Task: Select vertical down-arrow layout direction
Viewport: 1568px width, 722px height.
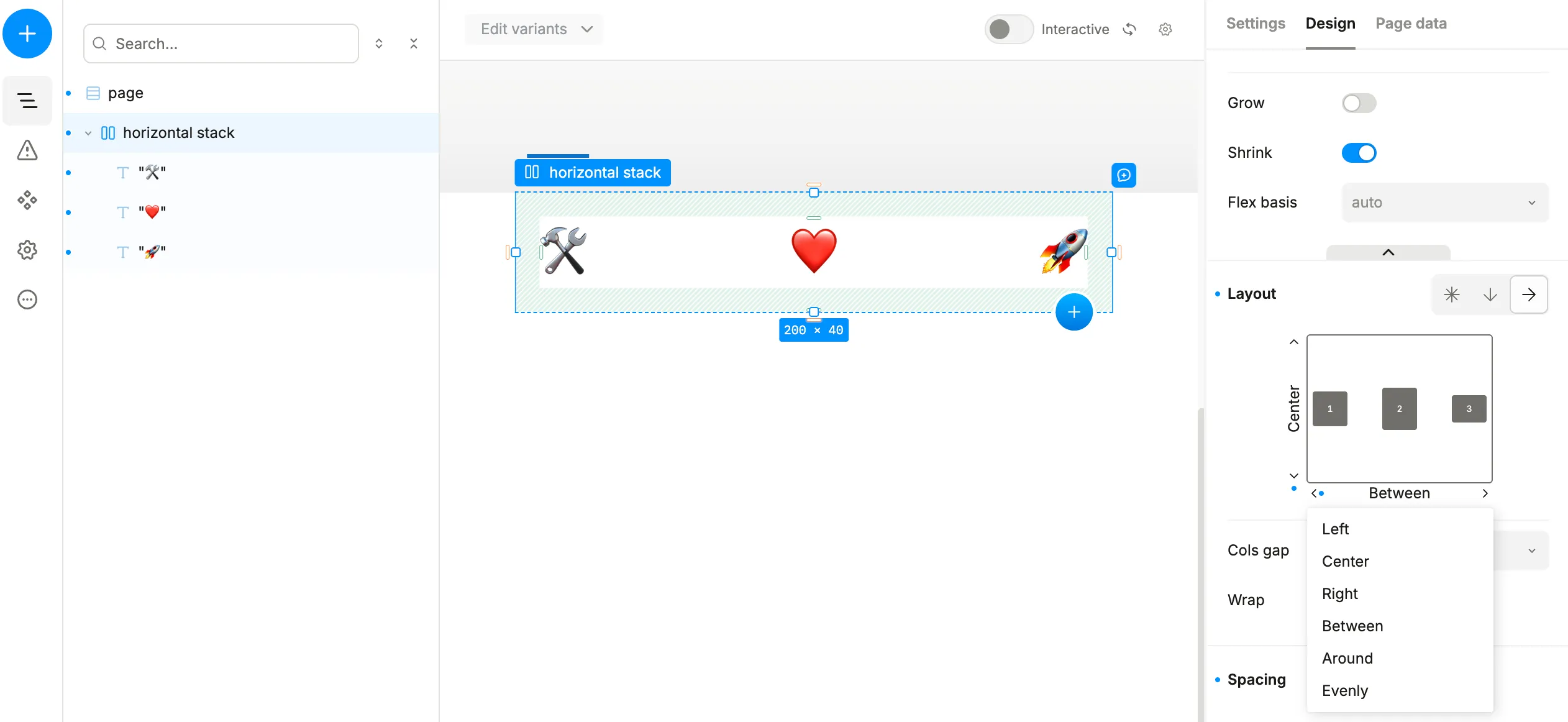Action: coord(1490,294)
